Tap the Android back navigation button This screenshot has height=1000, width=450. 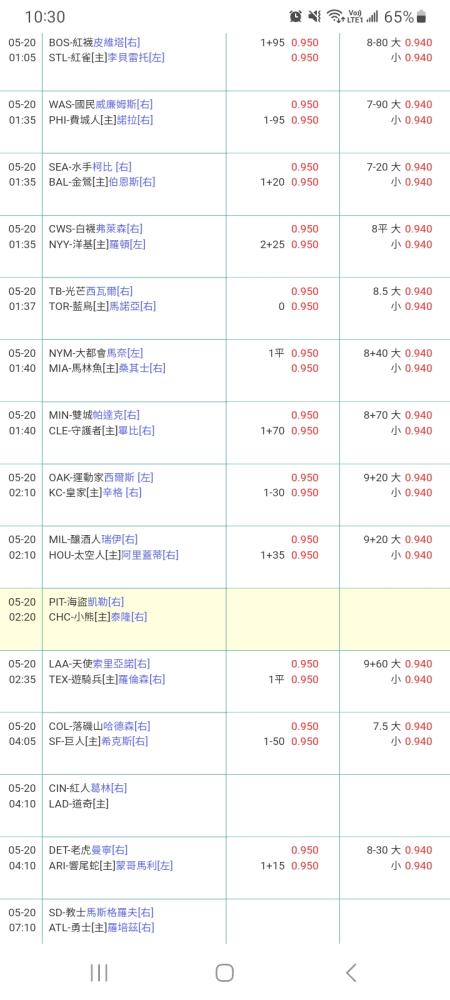351,972
